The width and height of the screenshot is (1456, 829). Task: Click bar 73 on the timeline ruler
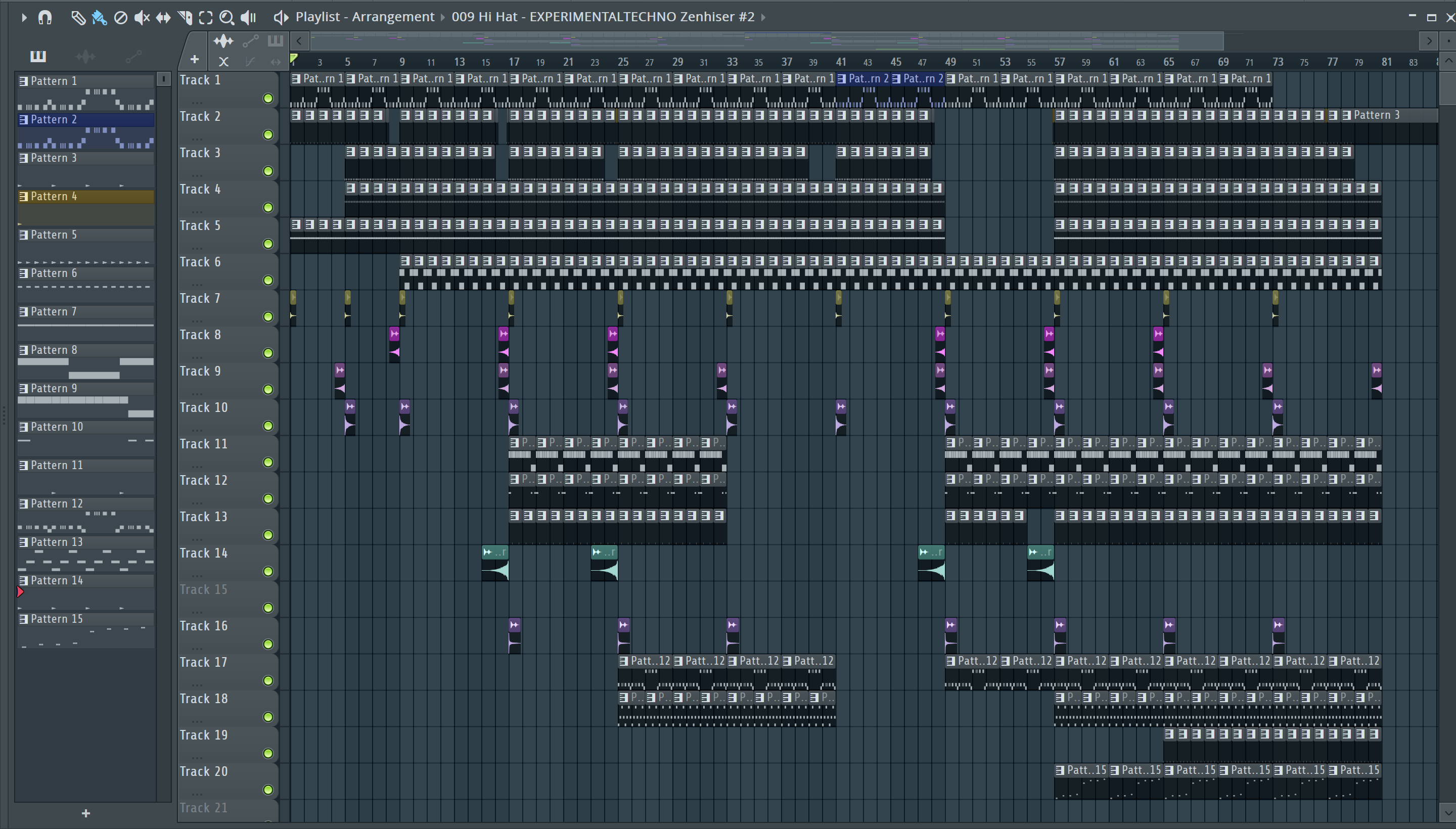tap(1278, 62)
